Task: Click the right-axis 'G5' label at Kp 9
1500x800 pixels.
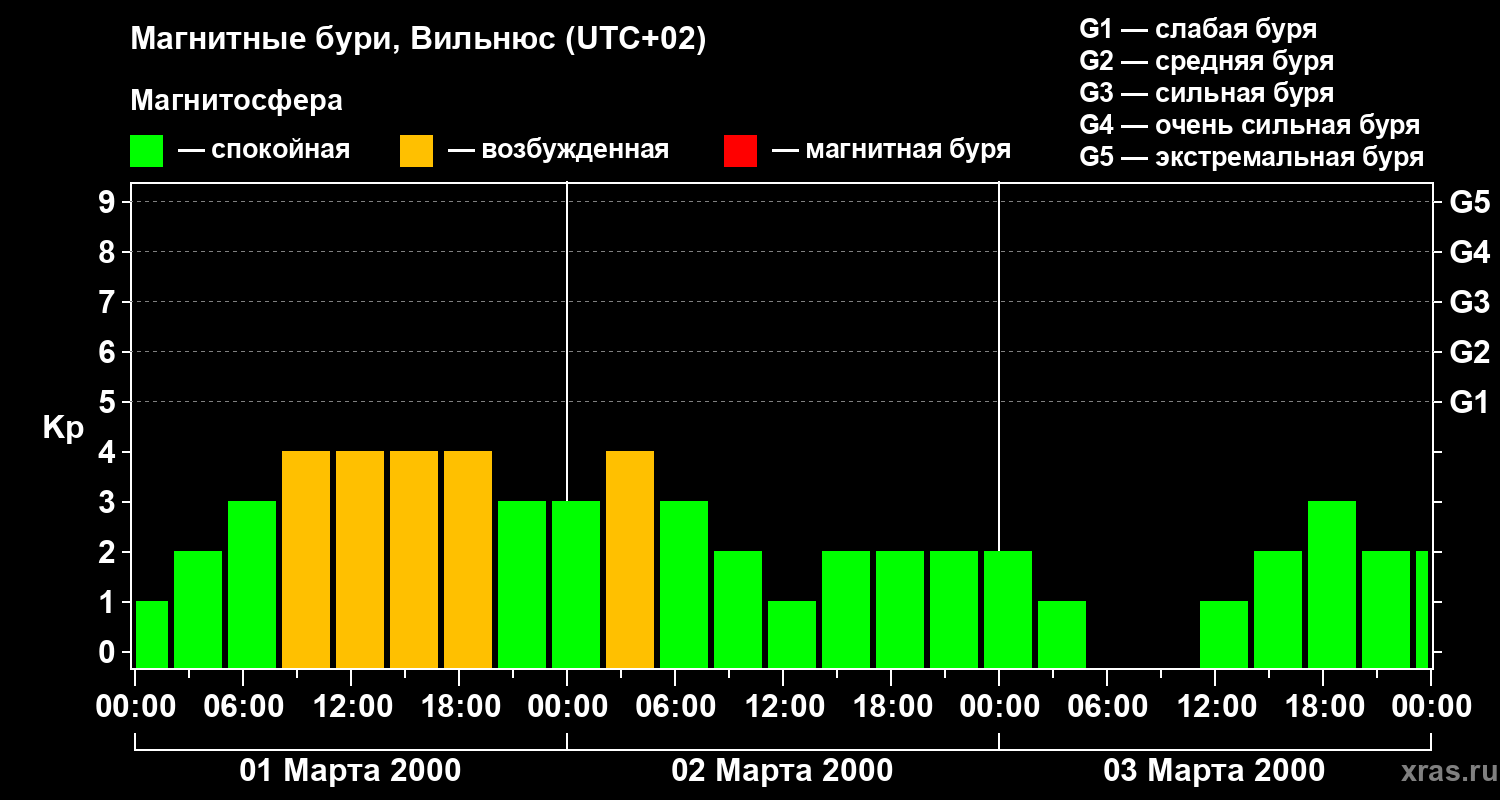Action: pyautogui.click(x=1469, y=202)
